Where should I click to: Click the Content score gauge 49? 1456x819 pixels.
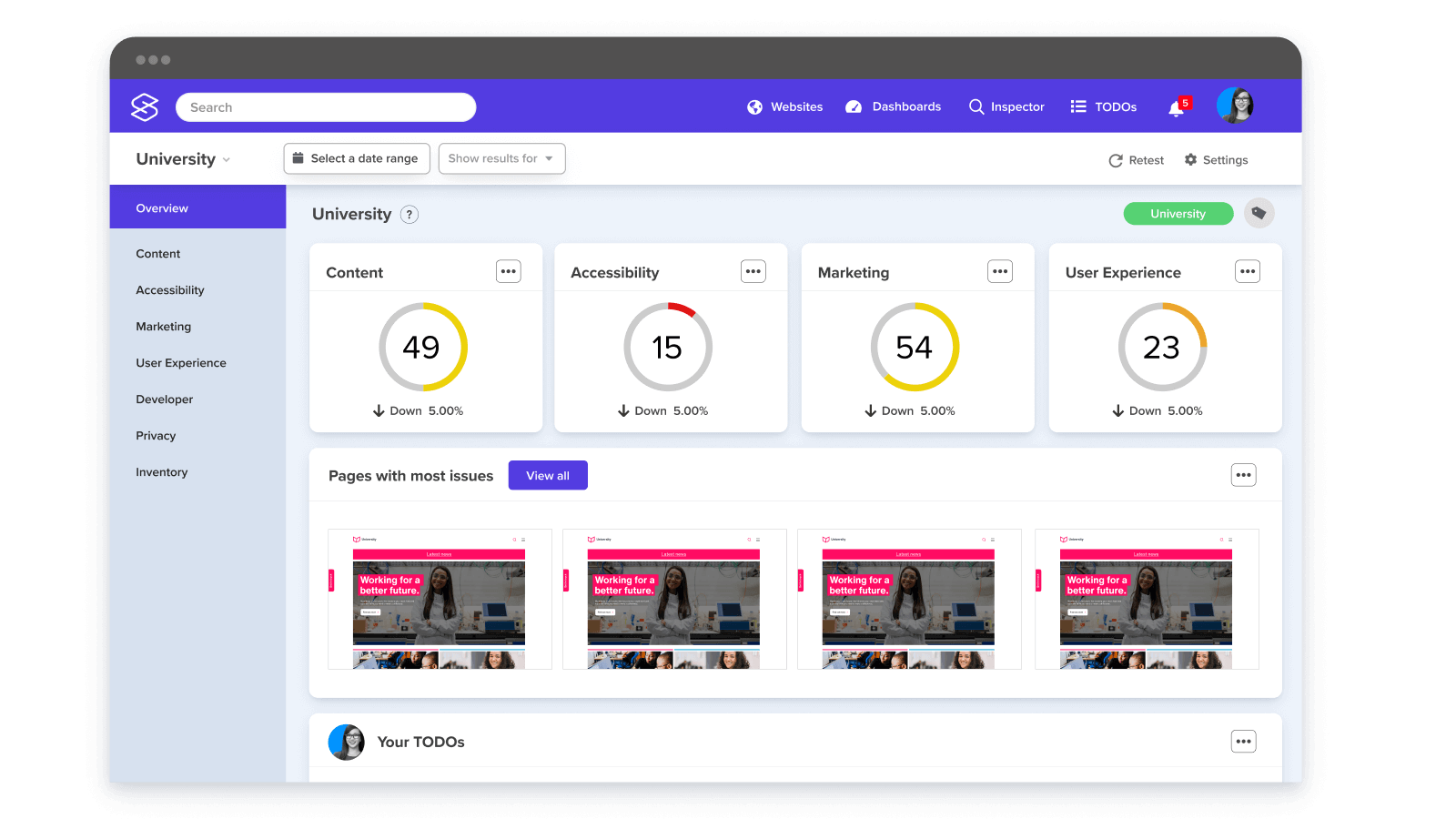pyautogui.click(x=423, y=347)
